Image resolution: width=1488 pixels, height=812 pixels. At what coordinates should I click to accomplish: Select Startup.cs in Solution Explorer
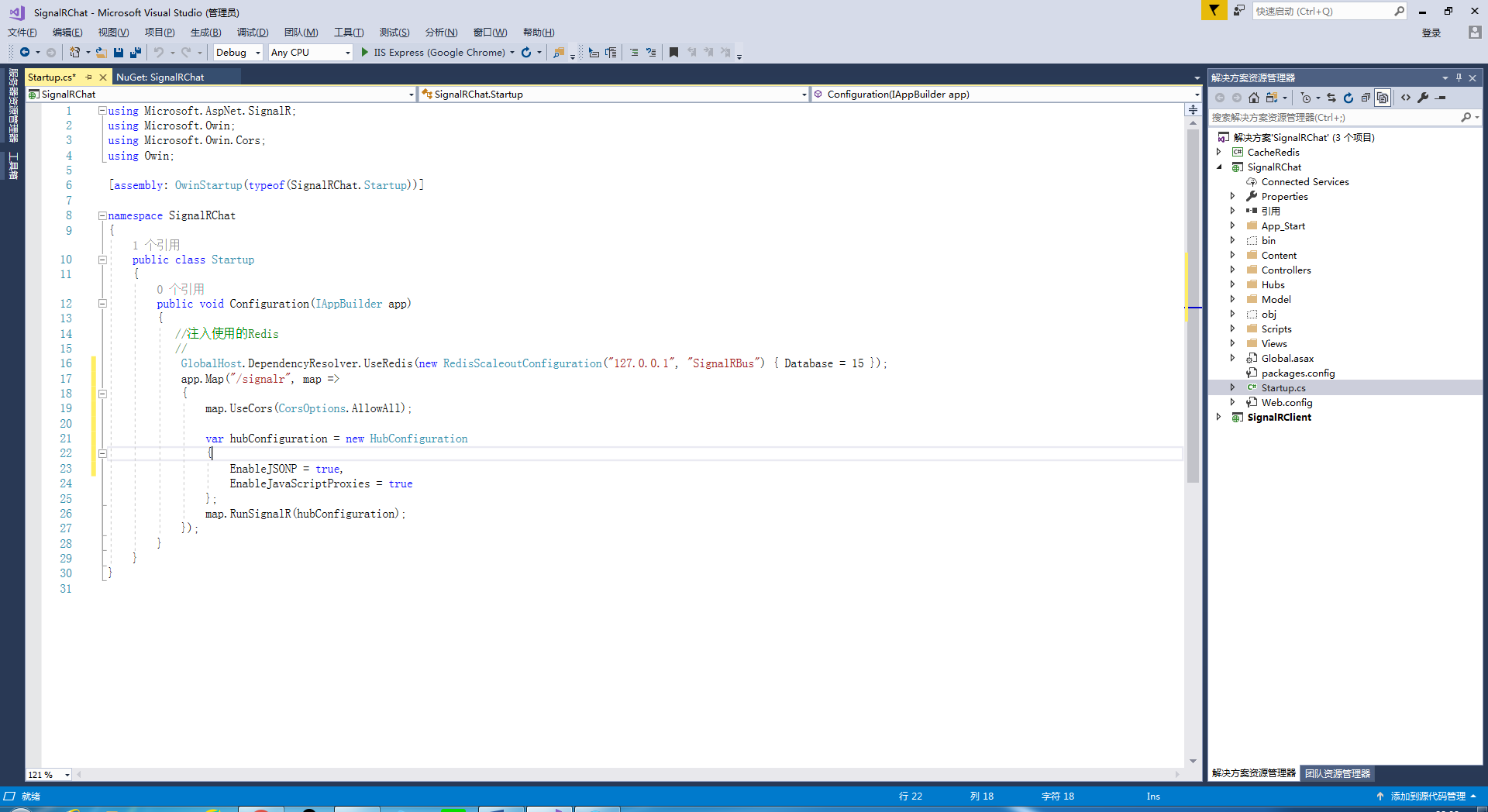coord(1283,387)
